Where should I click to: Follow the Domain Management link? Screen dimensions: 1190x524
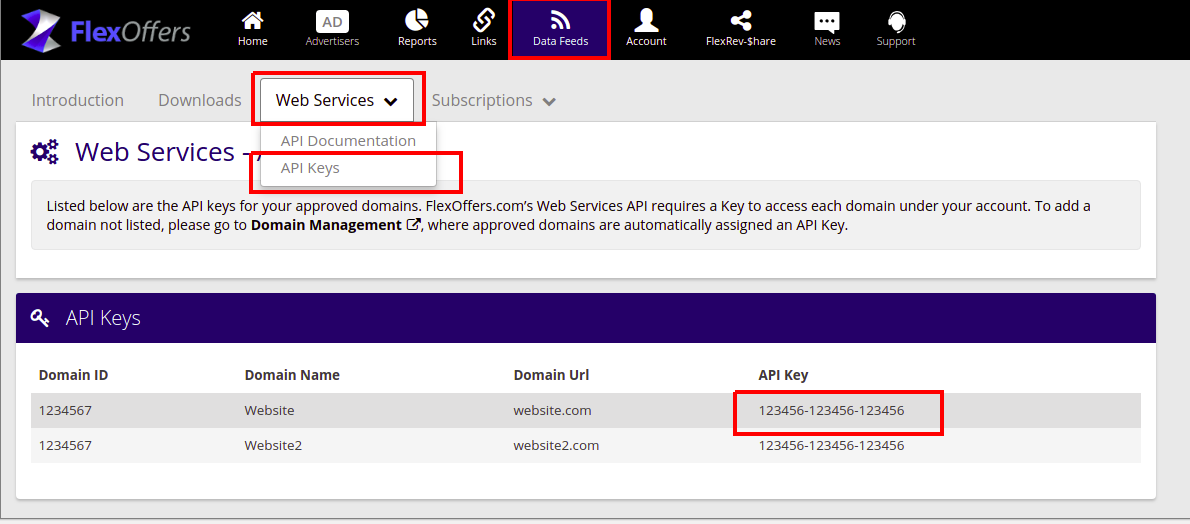coord(326,225)
